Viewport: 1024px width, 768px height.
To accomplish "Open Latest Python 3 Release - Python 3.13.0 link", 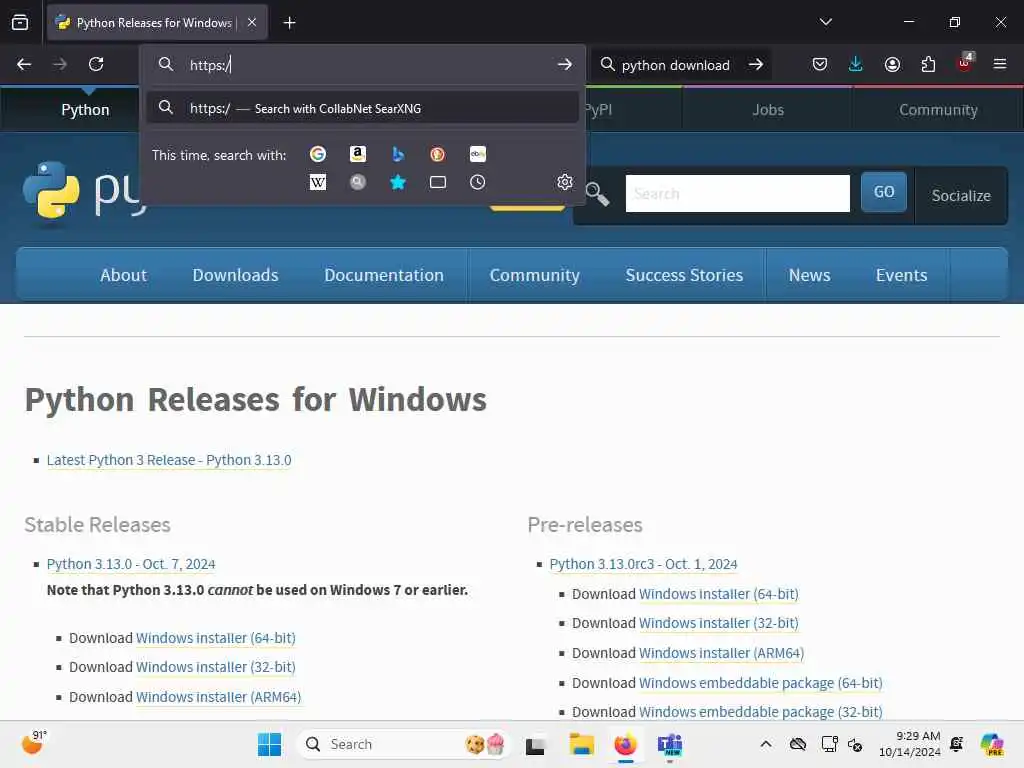I will (x=169, y=460).
